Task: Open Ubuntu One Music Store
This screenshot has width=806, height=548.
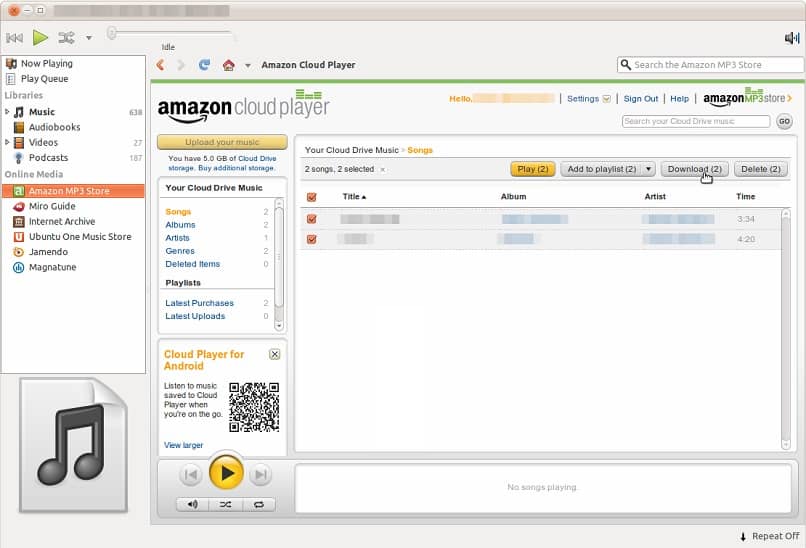Action: point(80,236)
